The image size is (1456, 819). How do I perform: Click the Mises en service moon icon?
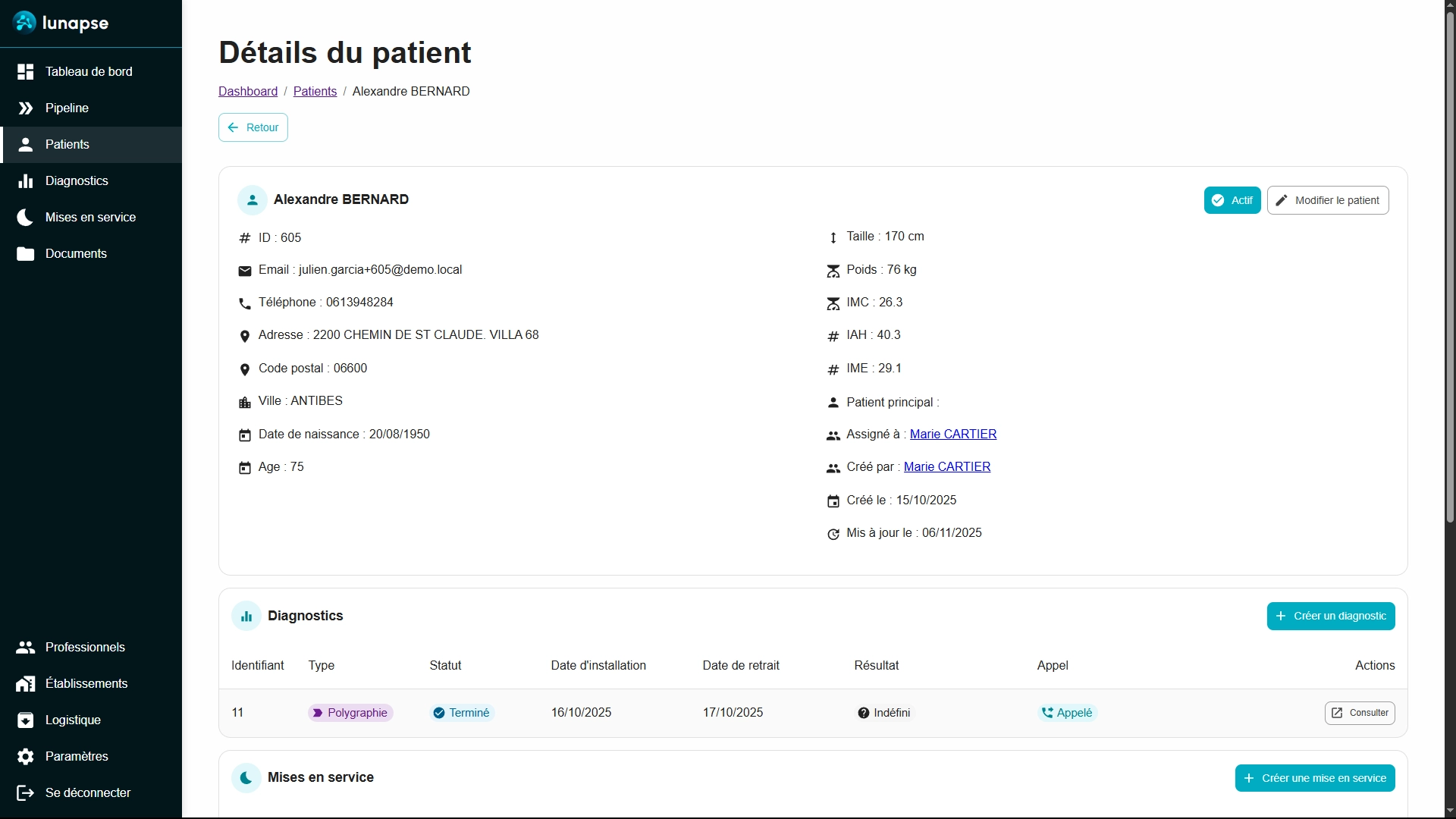coord(26,218)
